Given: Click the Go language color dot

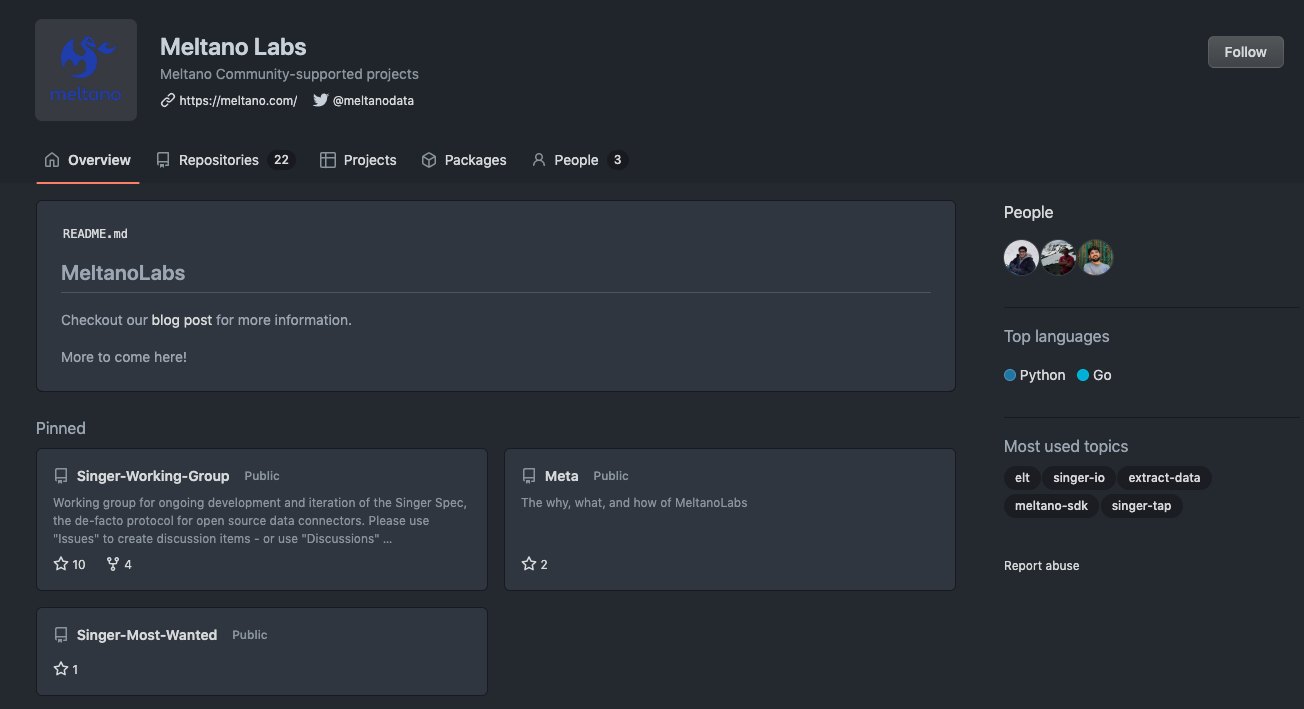Looking at the screenshot, I should coord(1083,375).
